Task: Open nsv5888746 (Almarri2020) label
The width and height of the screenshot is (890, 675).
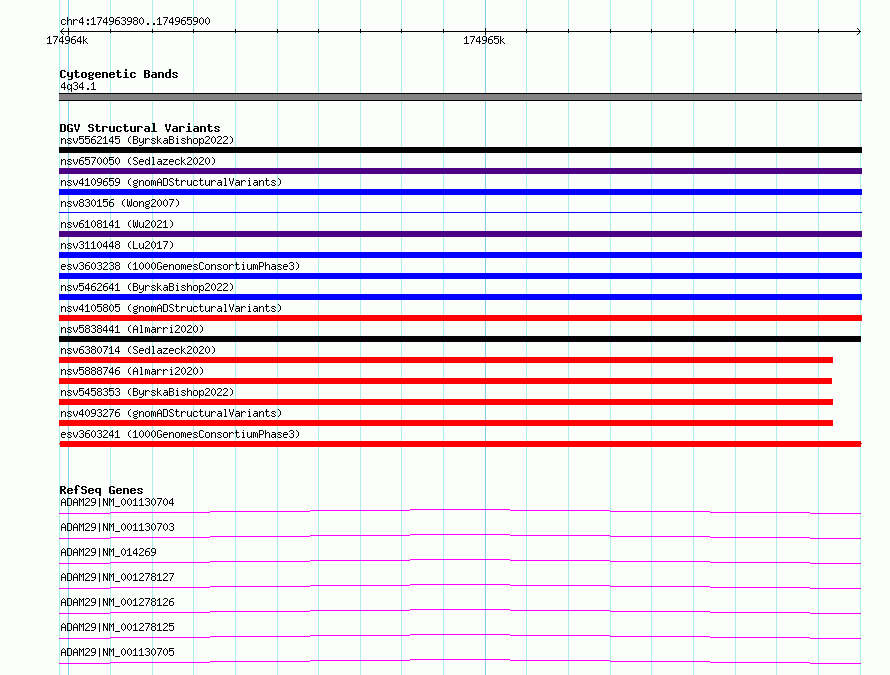Action: tap(132, 371)
